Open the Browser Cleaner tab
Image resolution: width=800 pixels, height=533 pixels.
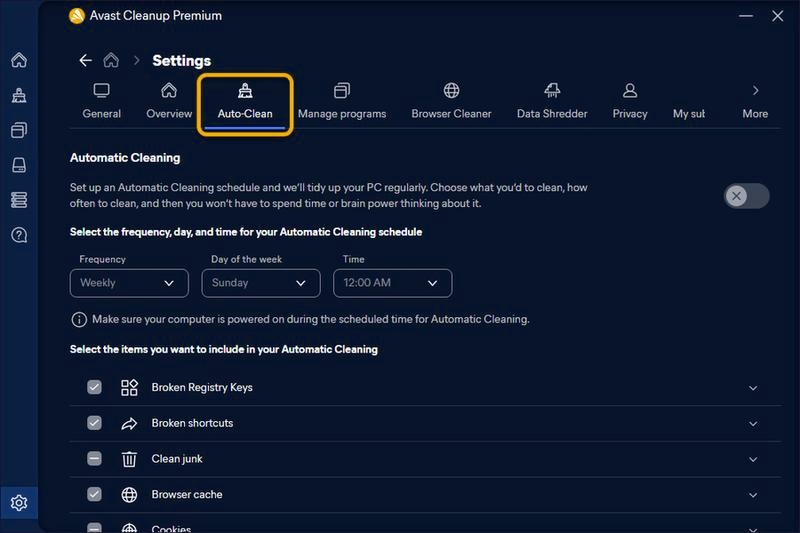[451, 102]
